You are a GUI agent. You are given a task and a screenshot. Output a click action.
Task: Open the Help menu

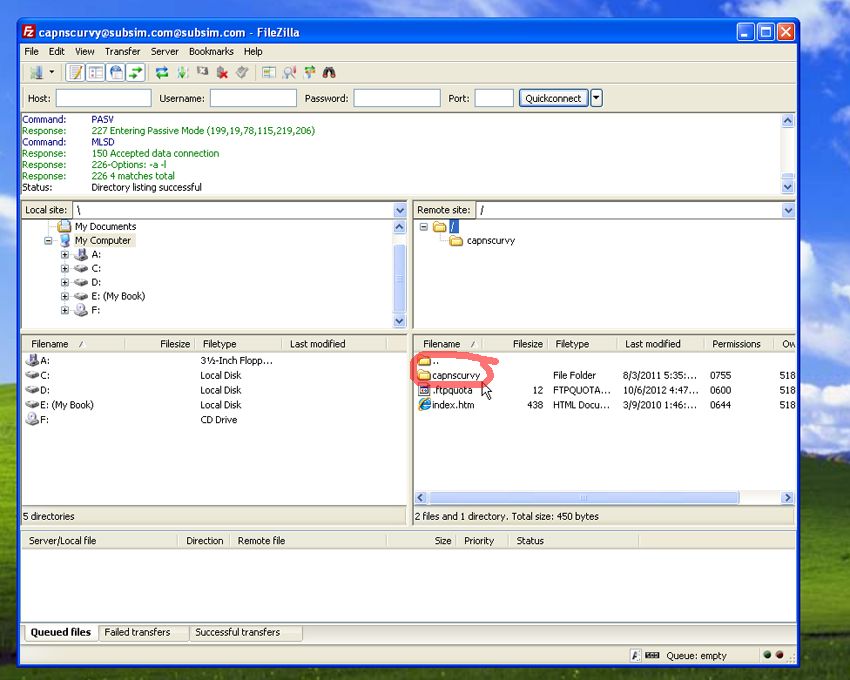253,52
